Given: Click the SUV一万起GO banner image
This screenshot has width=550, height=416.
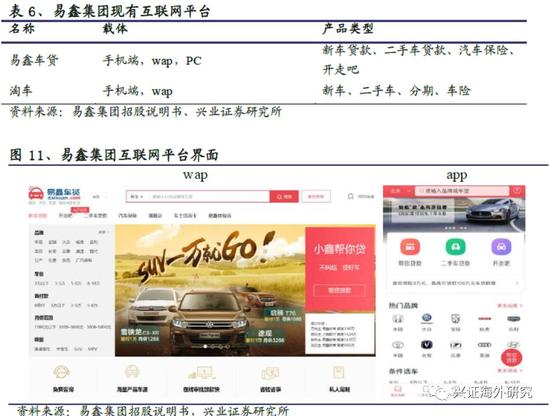Looking at the screenshot, I should pos(210,290).
